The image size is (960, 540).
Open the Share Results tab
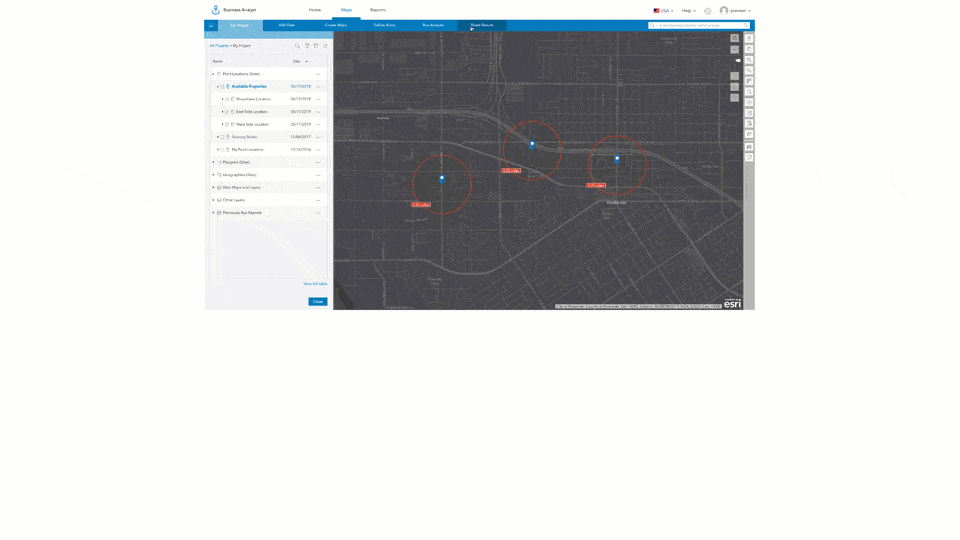click(x=482, y=26)
